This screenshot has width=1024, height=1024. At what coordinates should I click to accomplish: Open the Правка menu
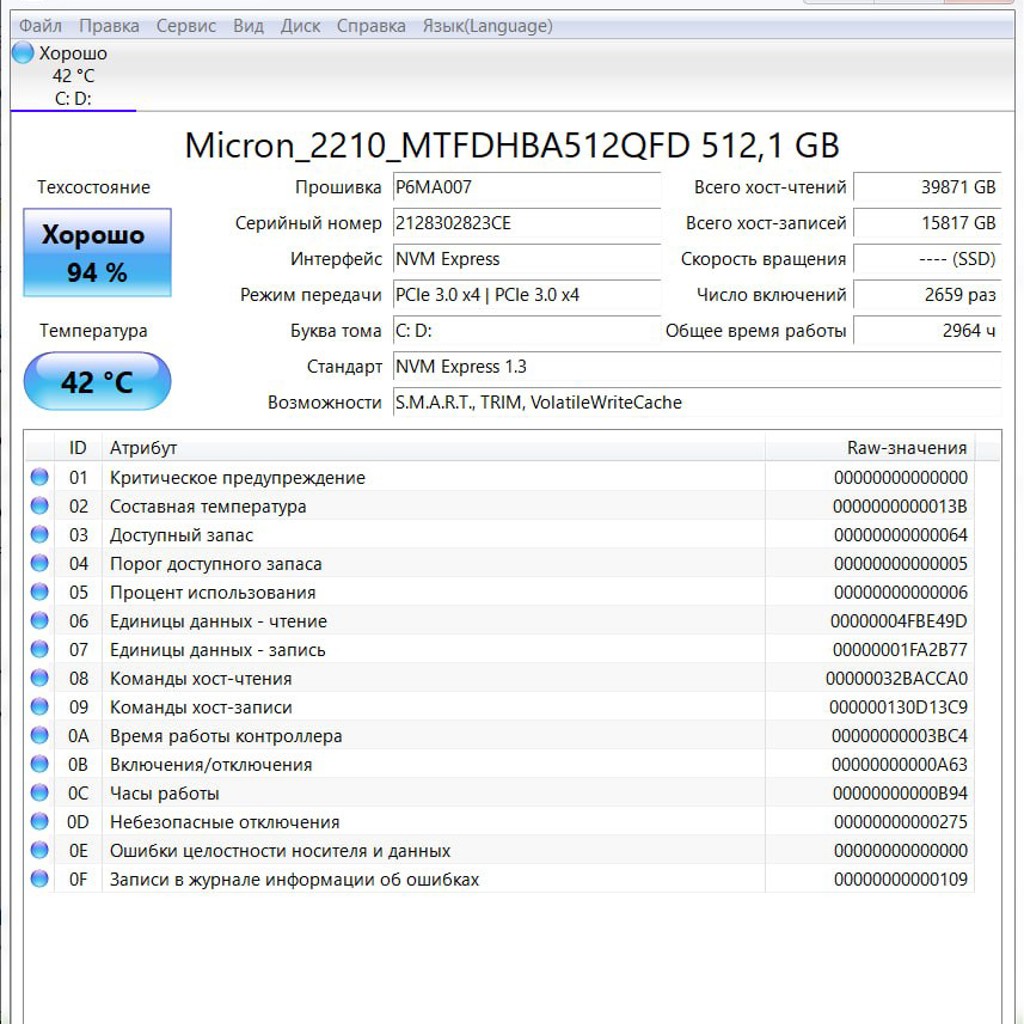click(109, 26)
